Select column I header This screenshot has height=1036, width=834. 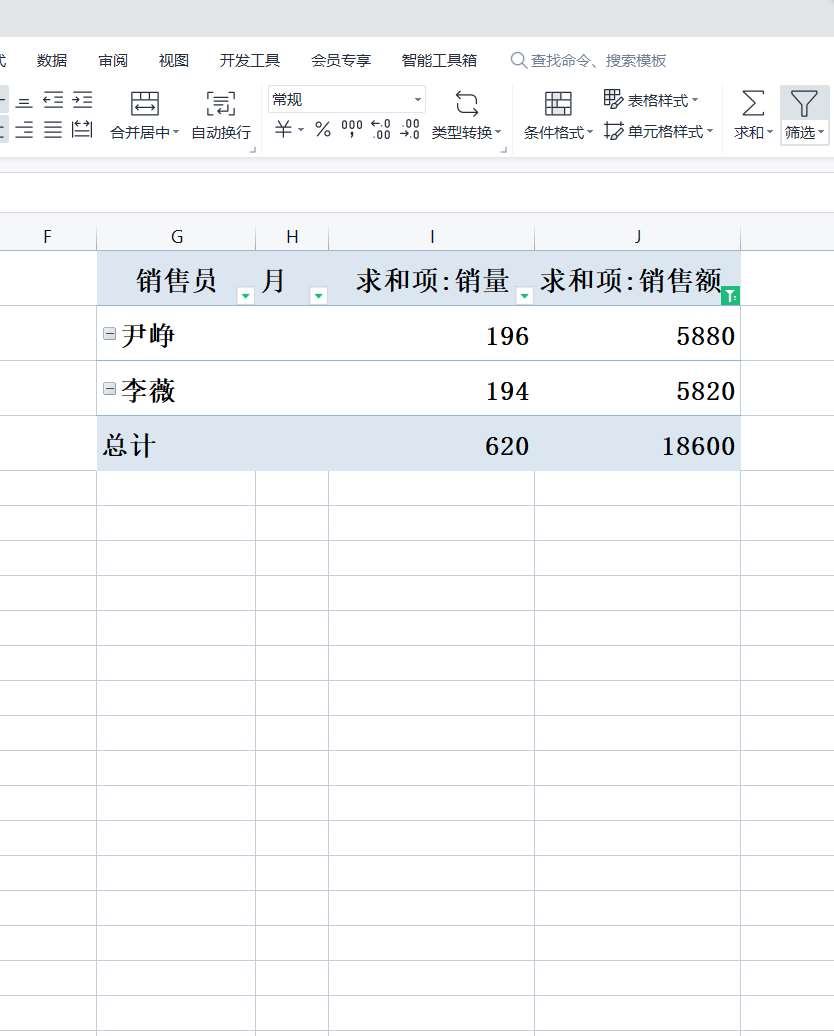(432, 237)
